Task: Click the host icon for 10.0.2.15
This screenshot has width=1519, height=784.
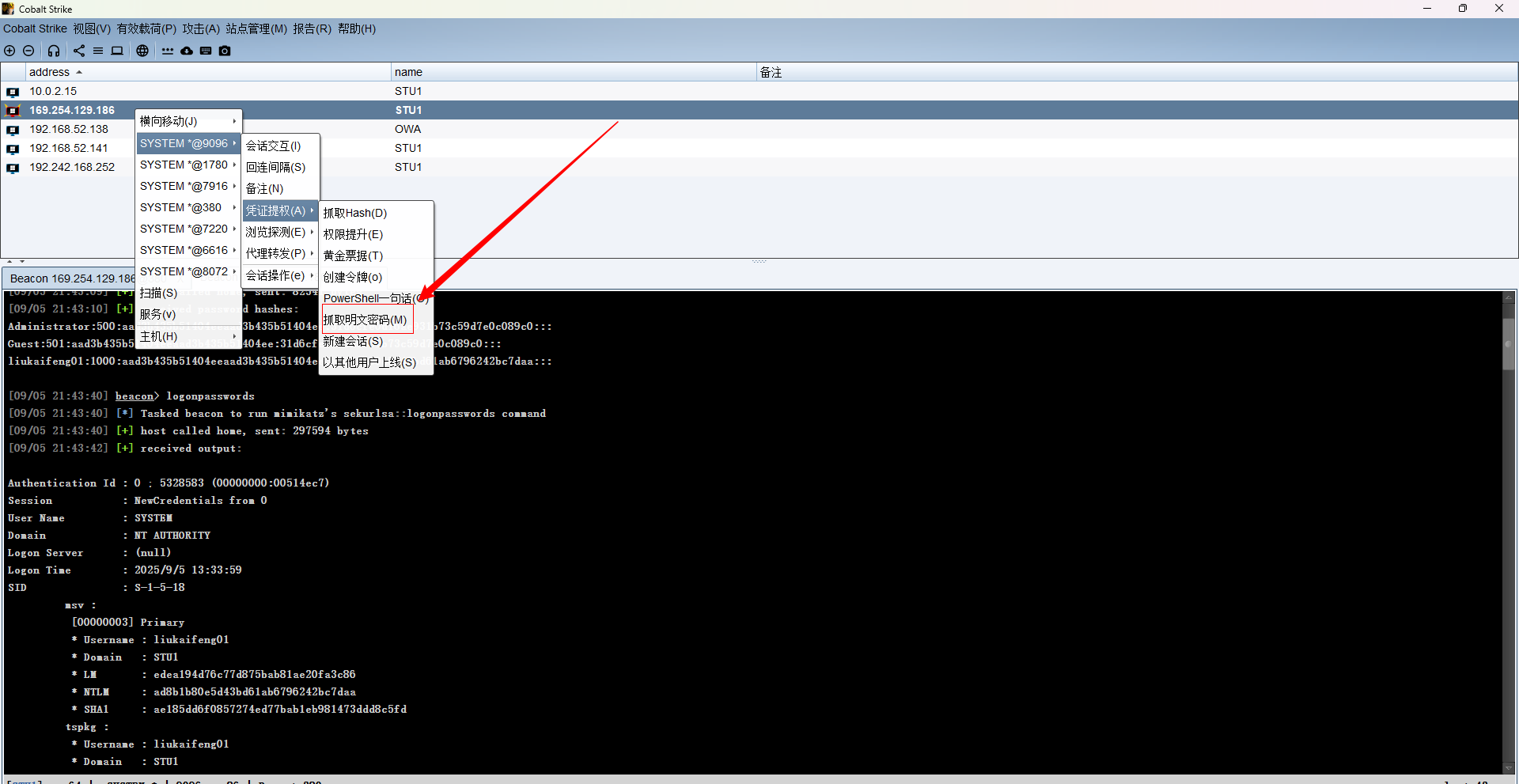Action: pos(13,92)
